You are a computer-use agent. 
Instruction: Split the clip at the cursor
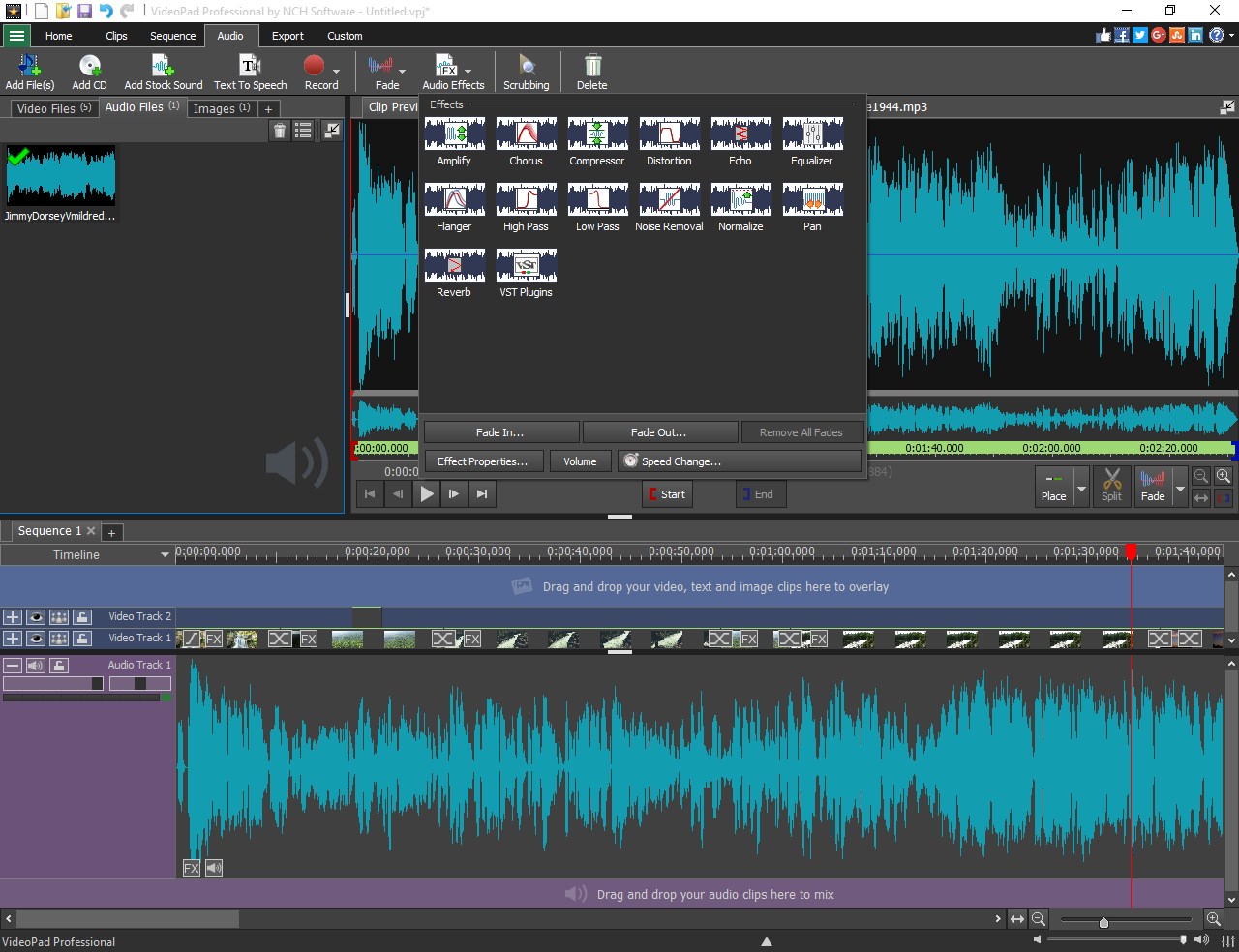1111,487
